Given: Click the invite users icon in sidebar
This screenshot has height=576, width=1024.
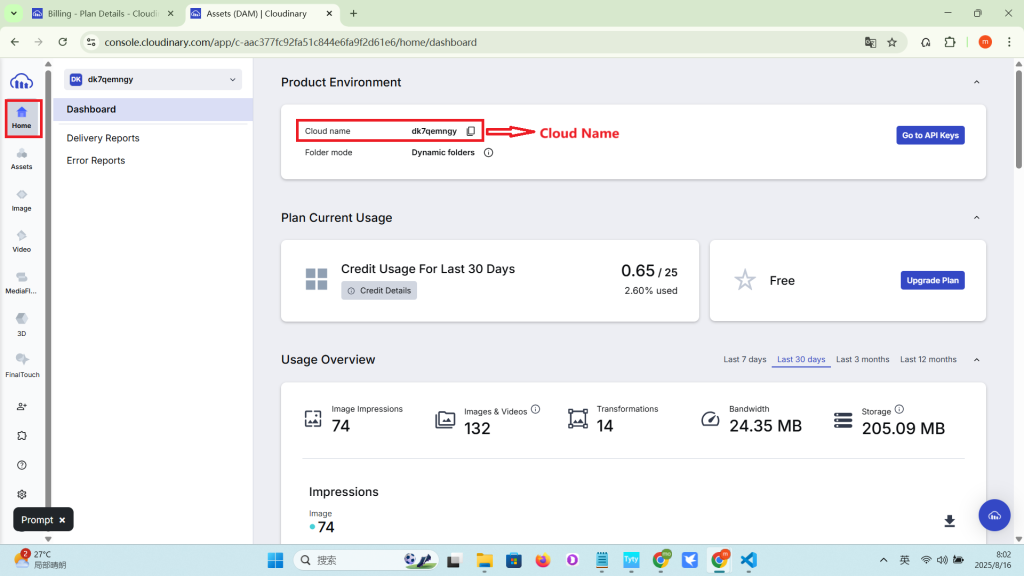Looking at the screenshot, I should [x=22, y=406].
